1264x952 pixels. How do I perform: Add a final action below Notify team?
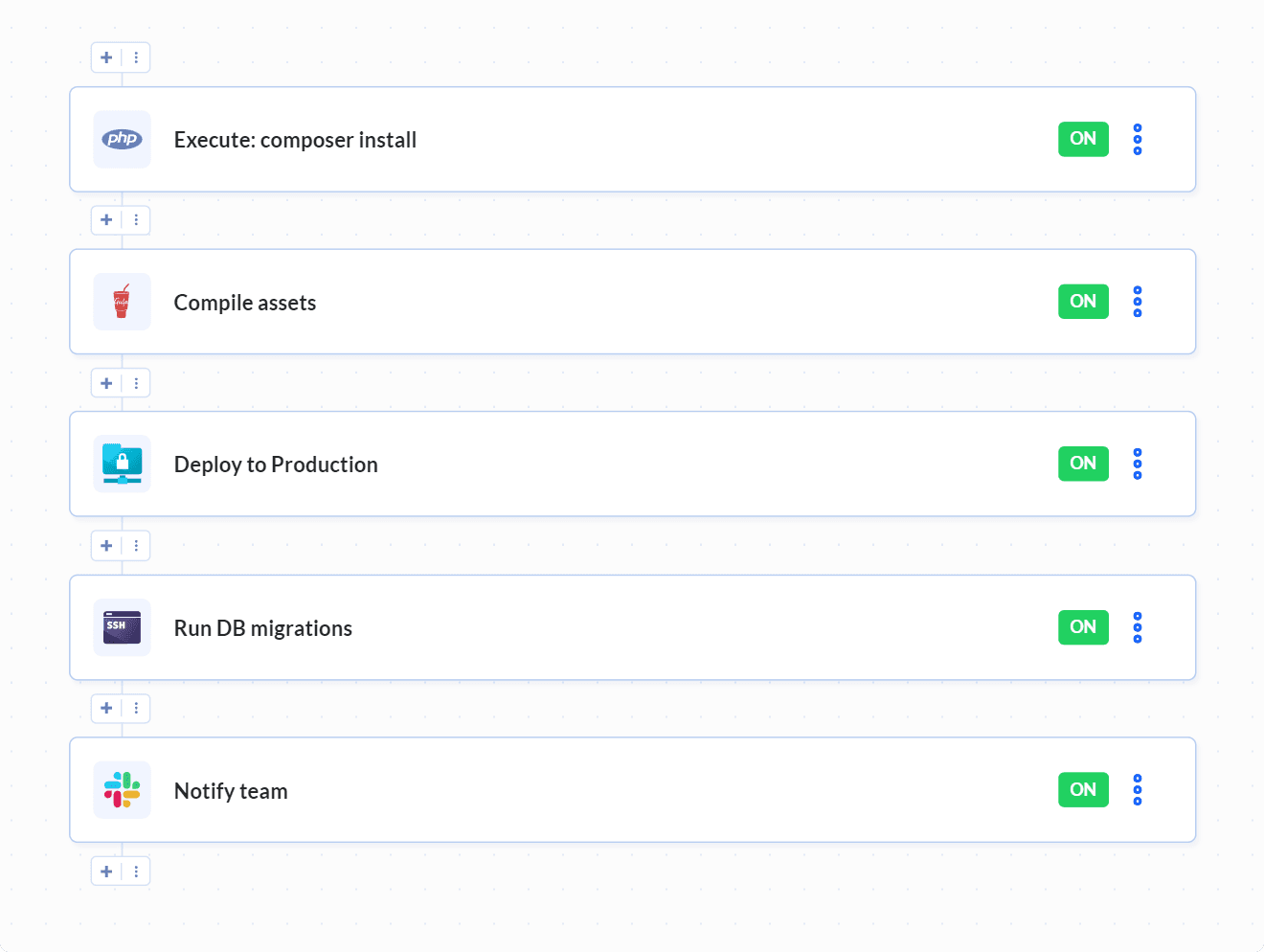[106, 871]
